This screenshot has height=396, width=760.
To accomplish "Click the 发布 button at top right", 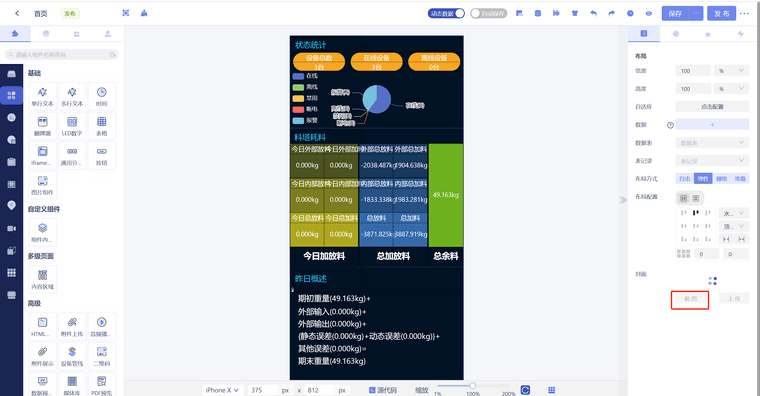I will tap(721, 14).
